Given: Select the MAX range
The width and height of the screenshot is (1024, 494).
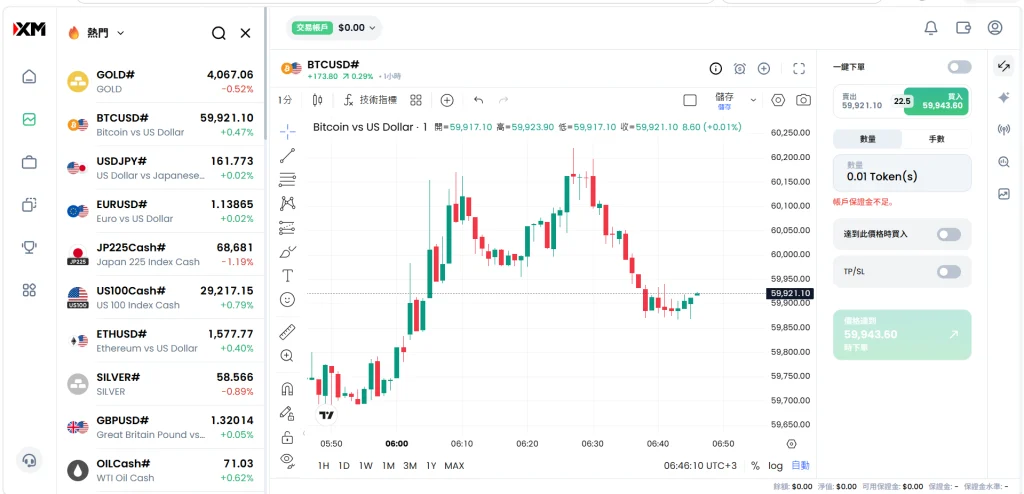Looking at the screenshot, I should [x=454, y=465].
